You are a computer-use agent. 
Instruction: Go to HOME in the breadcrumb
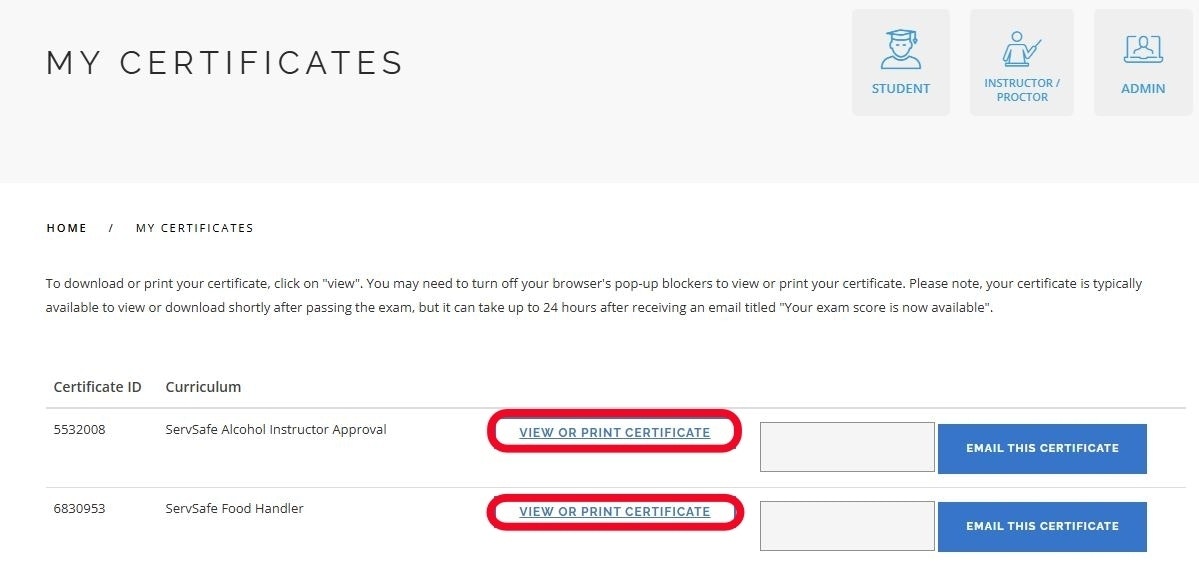(67, 228)
